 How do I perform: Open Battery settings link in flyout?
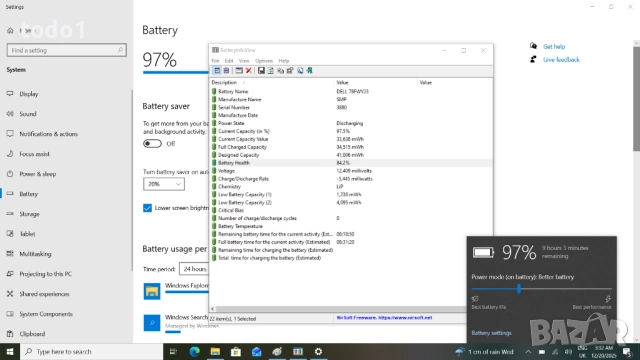coord(491,333)
